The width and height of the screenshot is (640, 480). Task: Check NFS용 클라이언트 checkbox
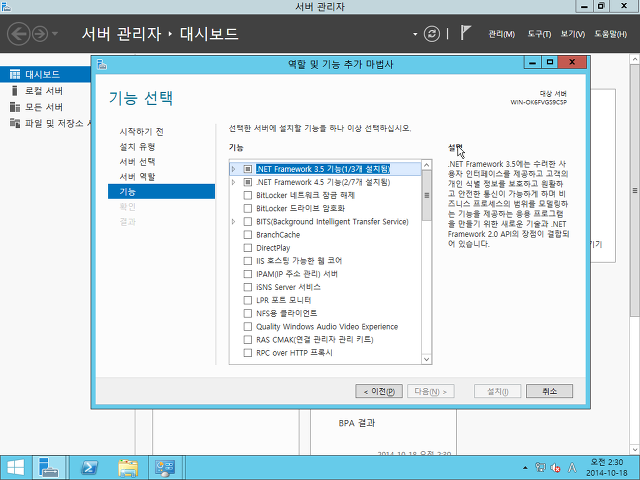(247, 313)
